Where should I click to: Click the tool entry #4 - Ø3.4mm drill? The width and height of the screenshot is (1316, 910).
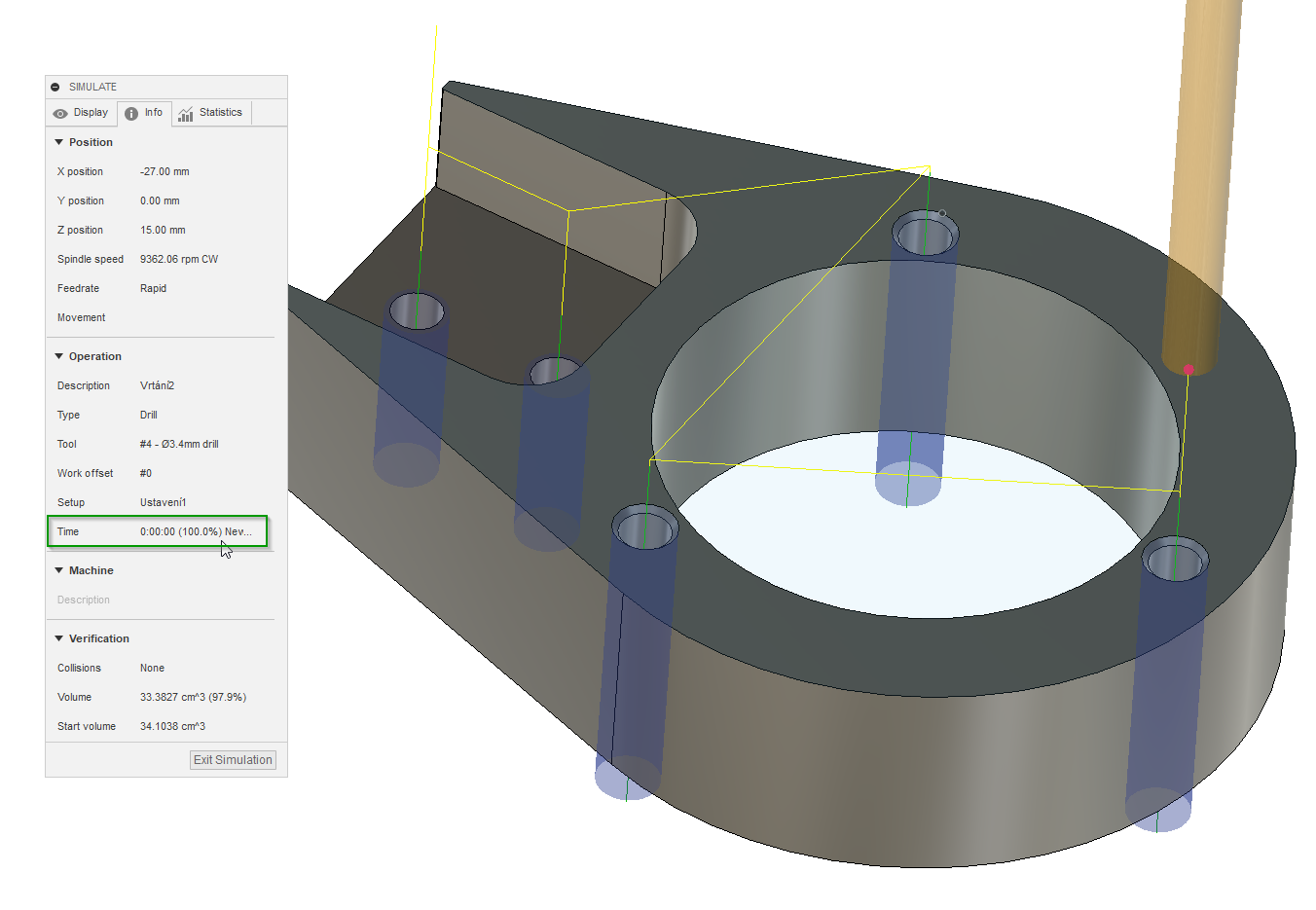click(x=179, y=444)
